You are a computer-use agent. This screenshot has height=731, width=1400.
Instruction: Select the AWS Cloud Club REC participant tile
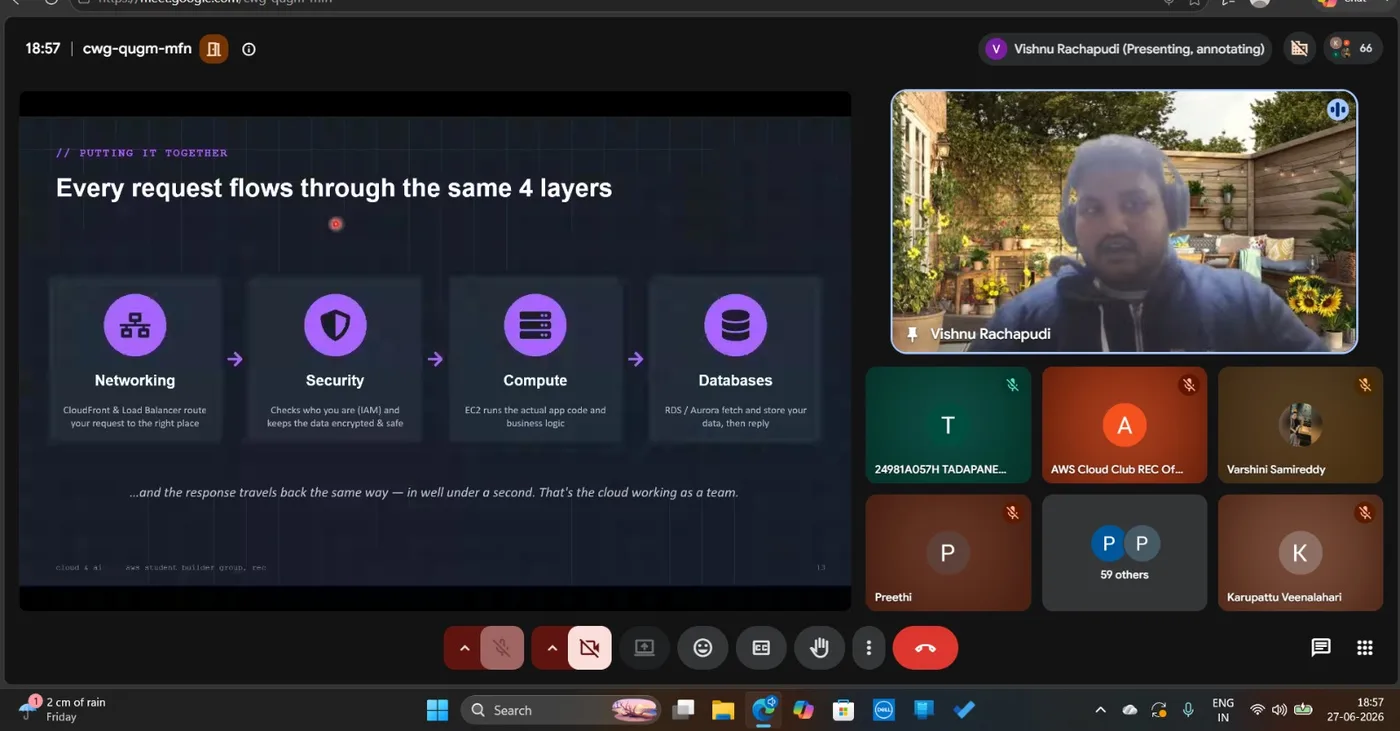1124,425
